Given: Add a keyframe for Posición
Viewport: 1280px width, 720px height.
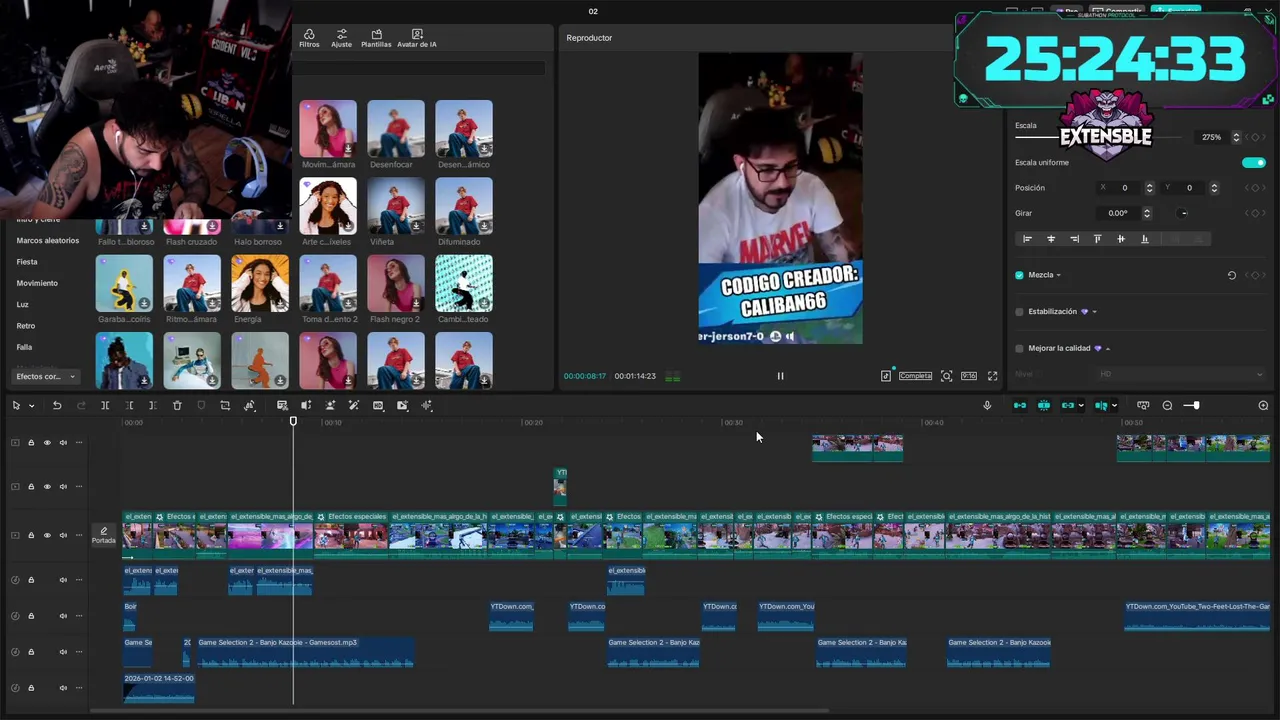Looking at the screenshot, I should tap(1255, 188).
